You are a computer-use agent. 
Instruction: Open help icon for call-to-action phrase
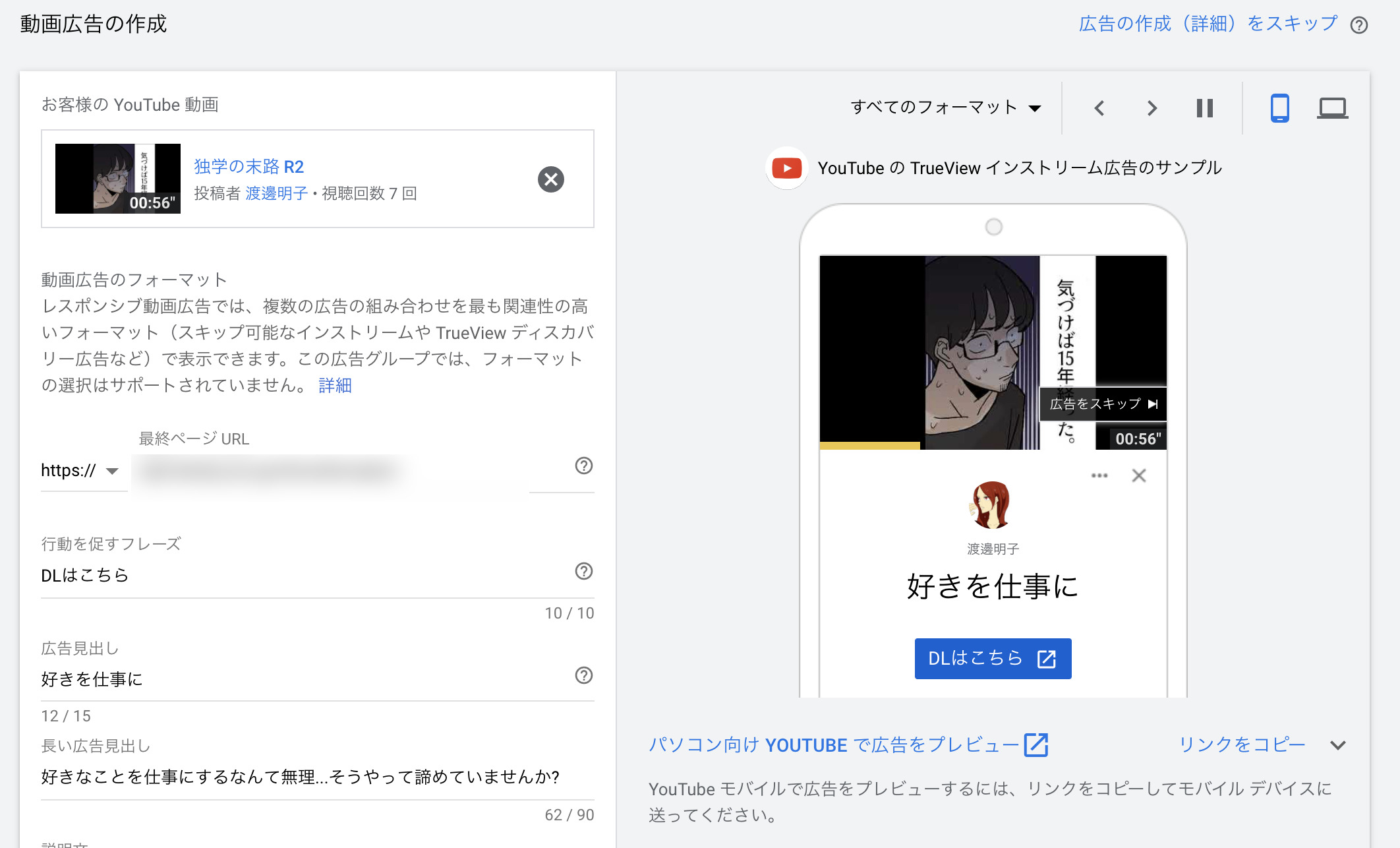[583, 571]
